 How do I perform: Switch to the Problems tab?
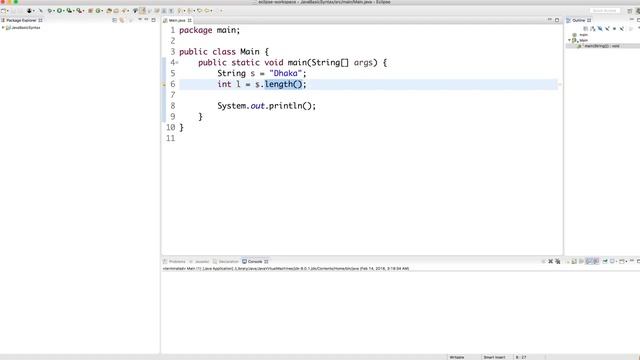tap(174, 261)
